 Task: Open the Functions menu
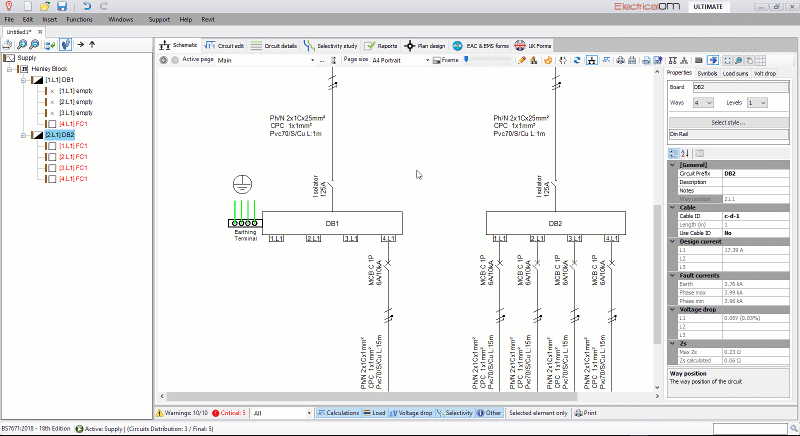(x=79, y=19)
